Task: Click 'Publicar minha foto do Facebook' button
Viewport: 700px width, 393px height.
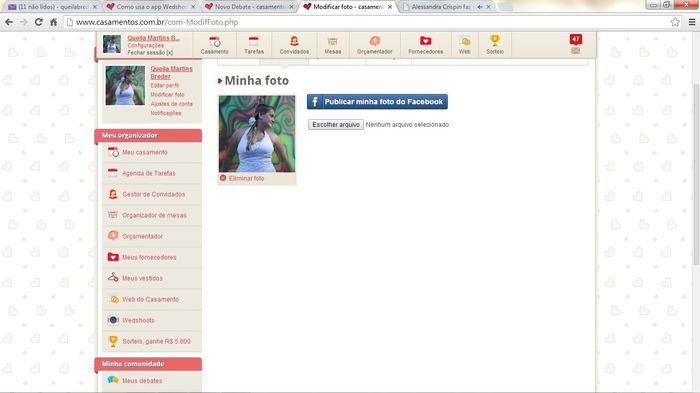Action: click(x=377, y=101)
